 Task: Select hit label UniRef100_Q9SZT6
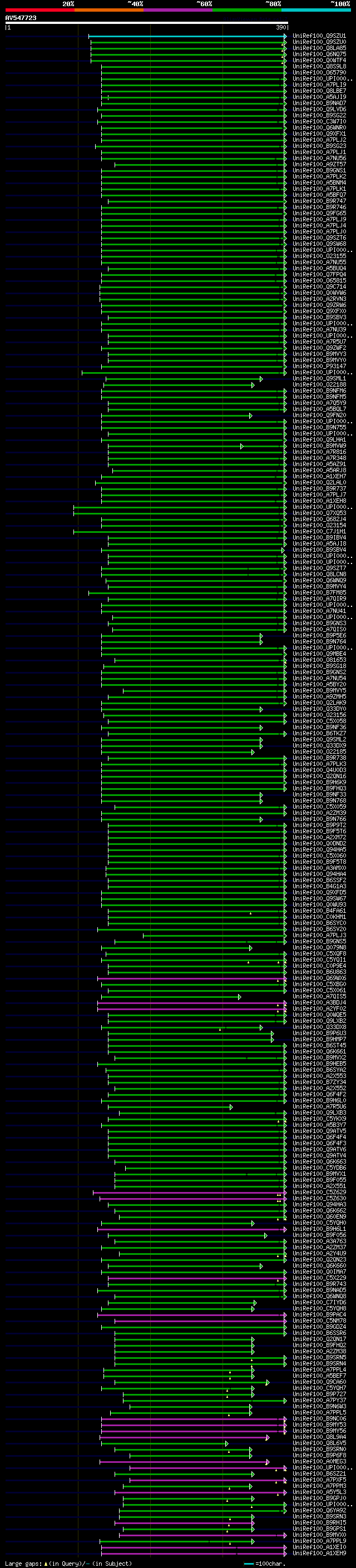click(319, 238)
